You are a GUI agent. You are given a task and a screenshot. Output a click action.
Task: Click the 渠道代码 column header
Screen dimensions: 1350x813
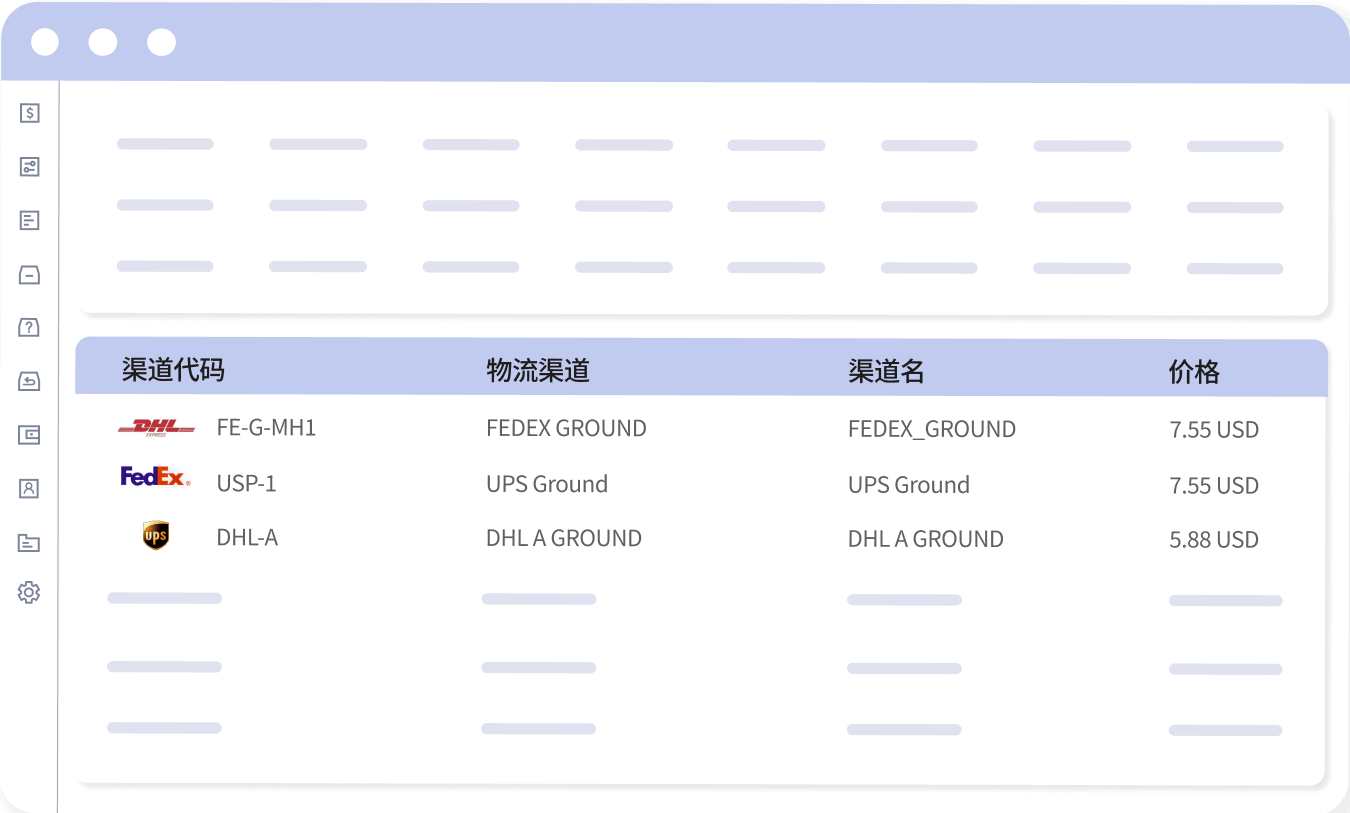click(x=173, y=370)
